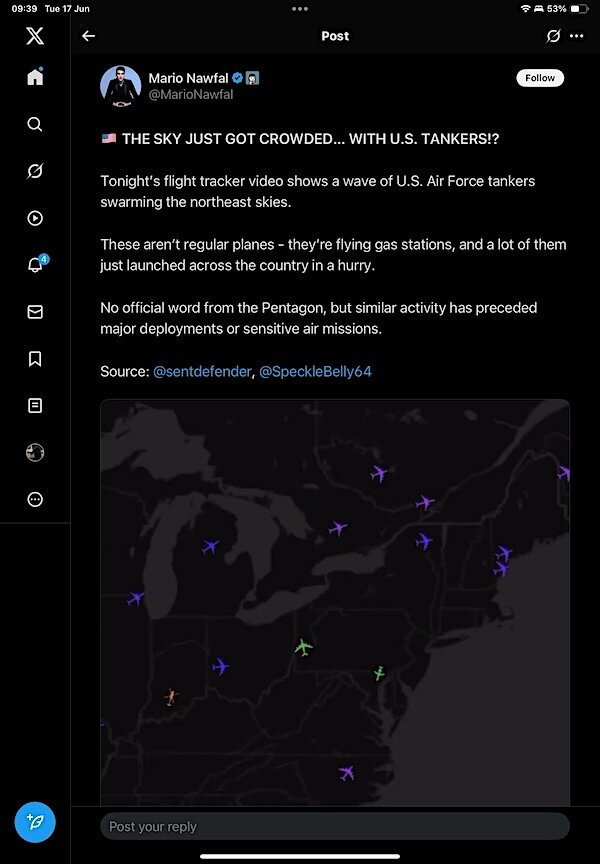
Task: Follow Mario Nawfal
Action: pyautogui.click(x=540, y=78)
